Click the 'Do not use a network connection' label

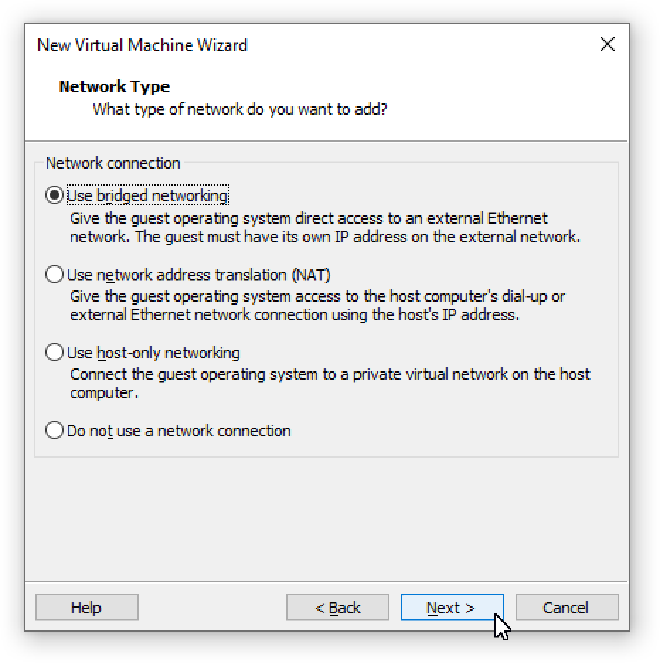tap(178, 431)
